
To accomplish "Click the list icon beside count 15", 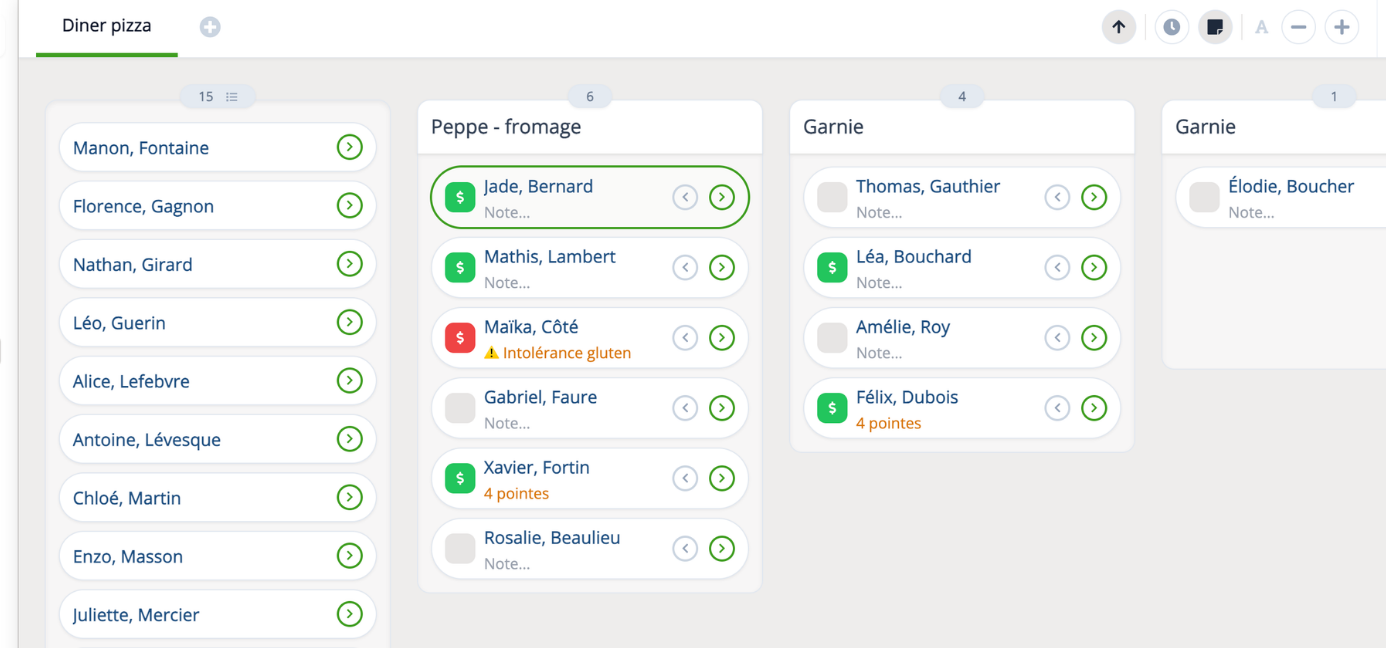I will pos(232,97).
